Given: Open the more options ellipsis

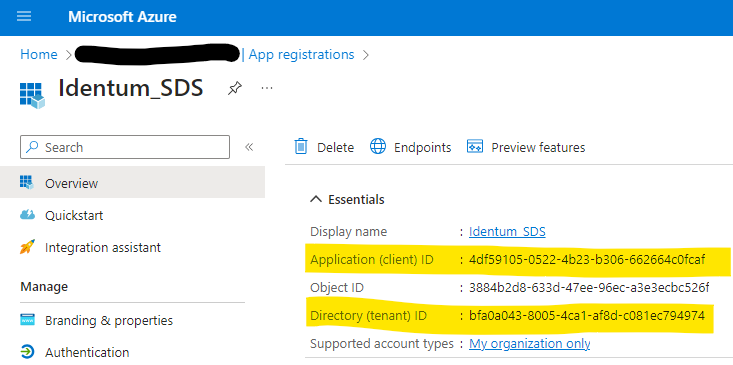Looking at the screenshot, I should click(267, 87).
